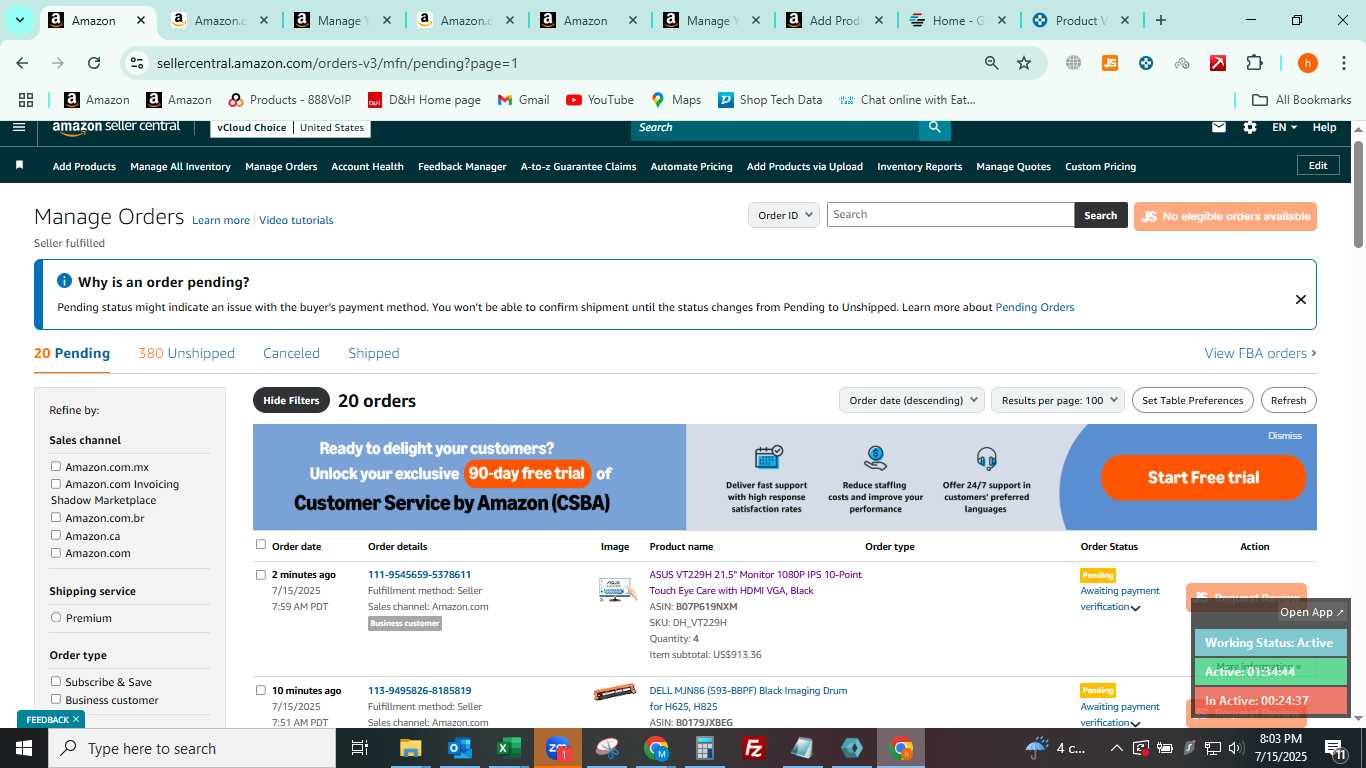Dismiss the CSBA promotion banner
Screen dimensions: 1366x768
[x=1284, y=435]
